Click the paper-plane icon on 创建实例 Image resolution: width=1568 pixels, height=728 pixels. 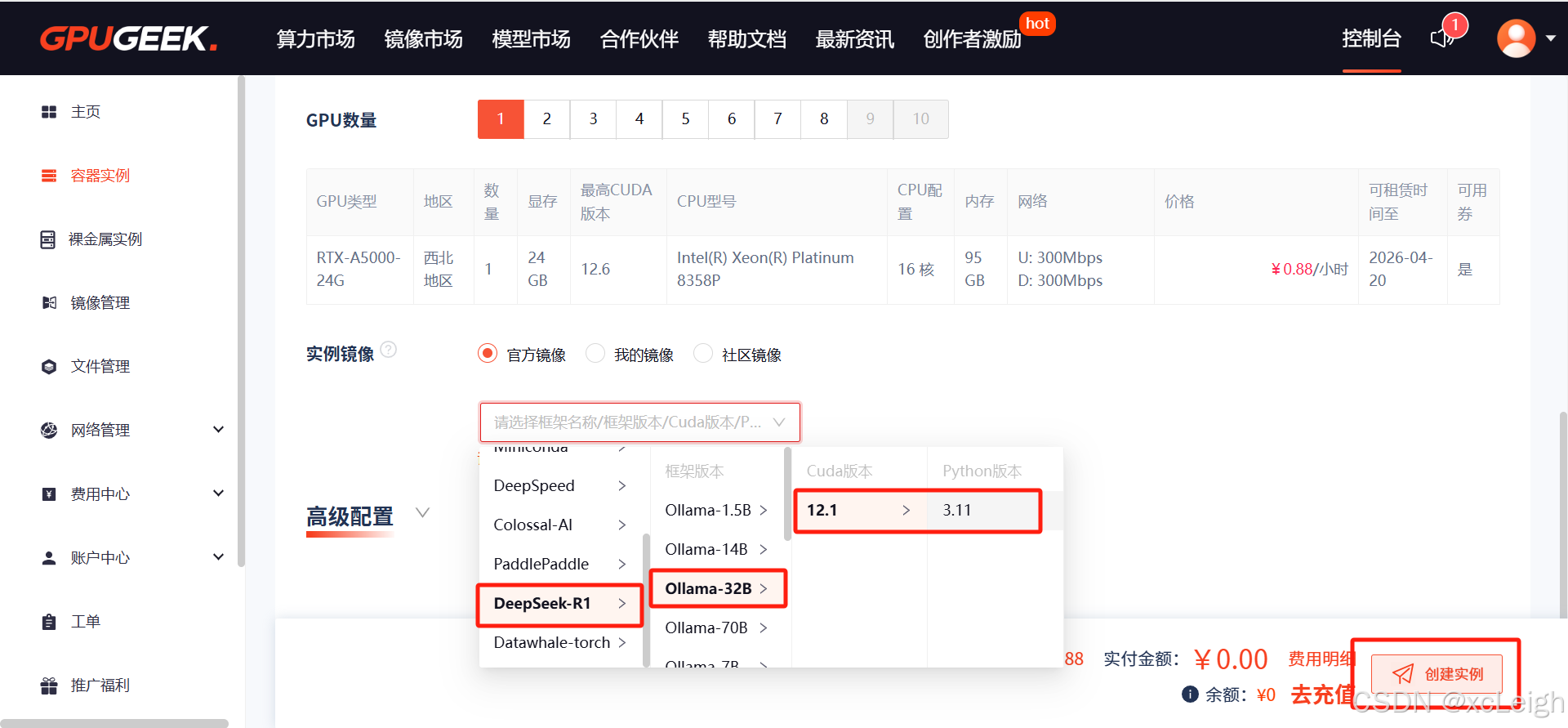pyautogui.click(x=1402, y=674)
